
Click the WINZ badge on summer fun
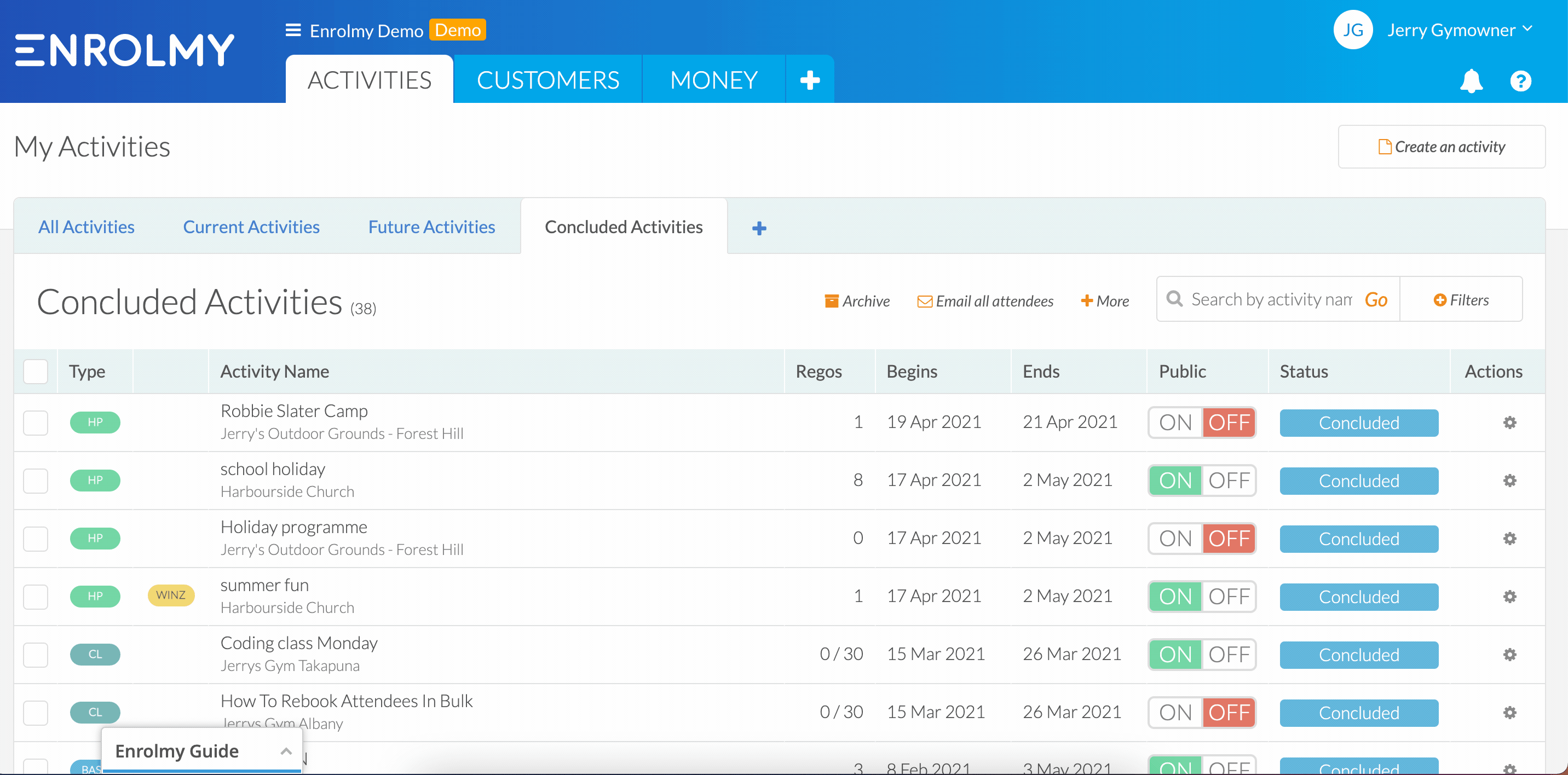point(171,595)
